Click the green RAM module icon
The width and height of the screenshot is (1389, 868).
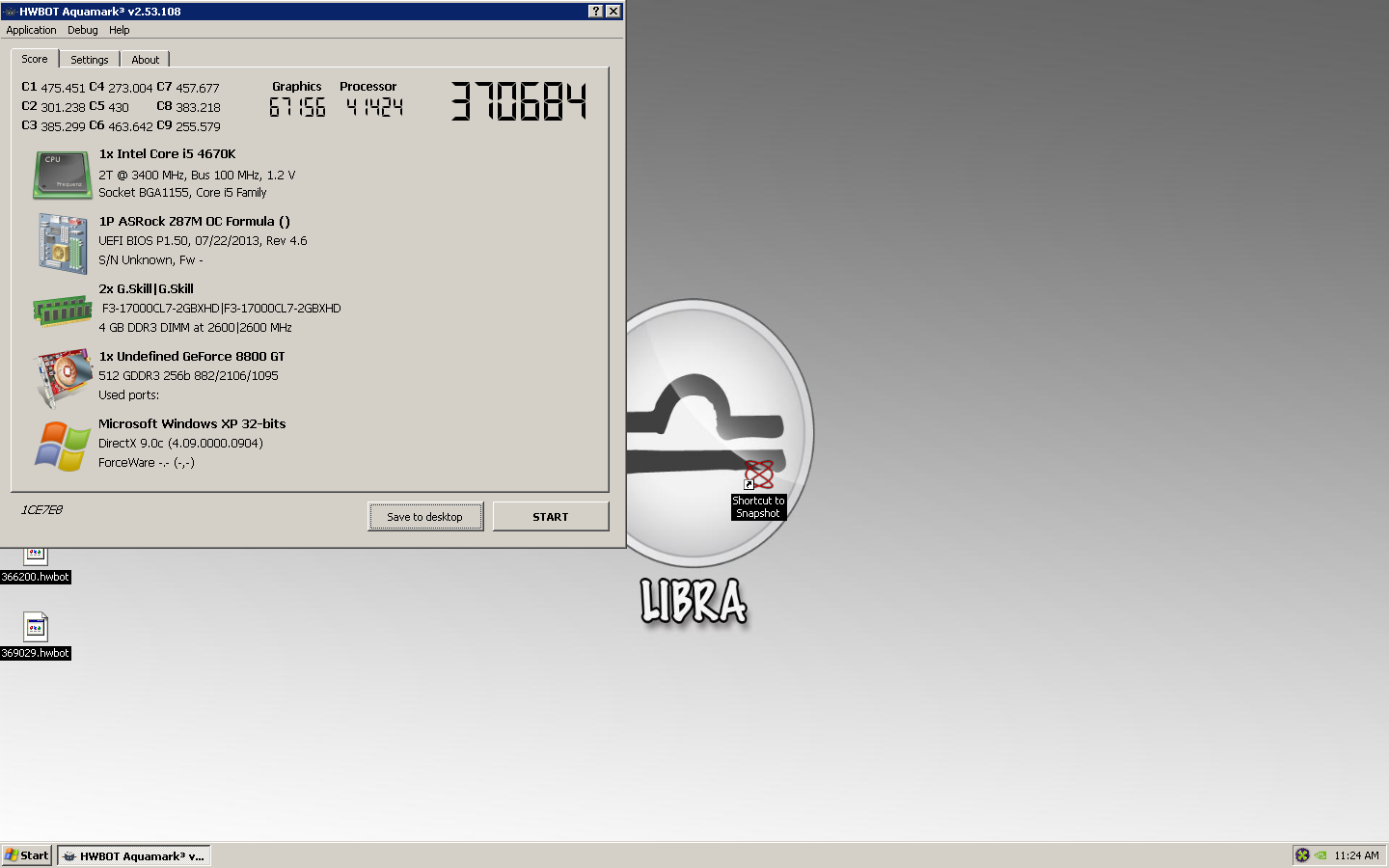point(63,311)
